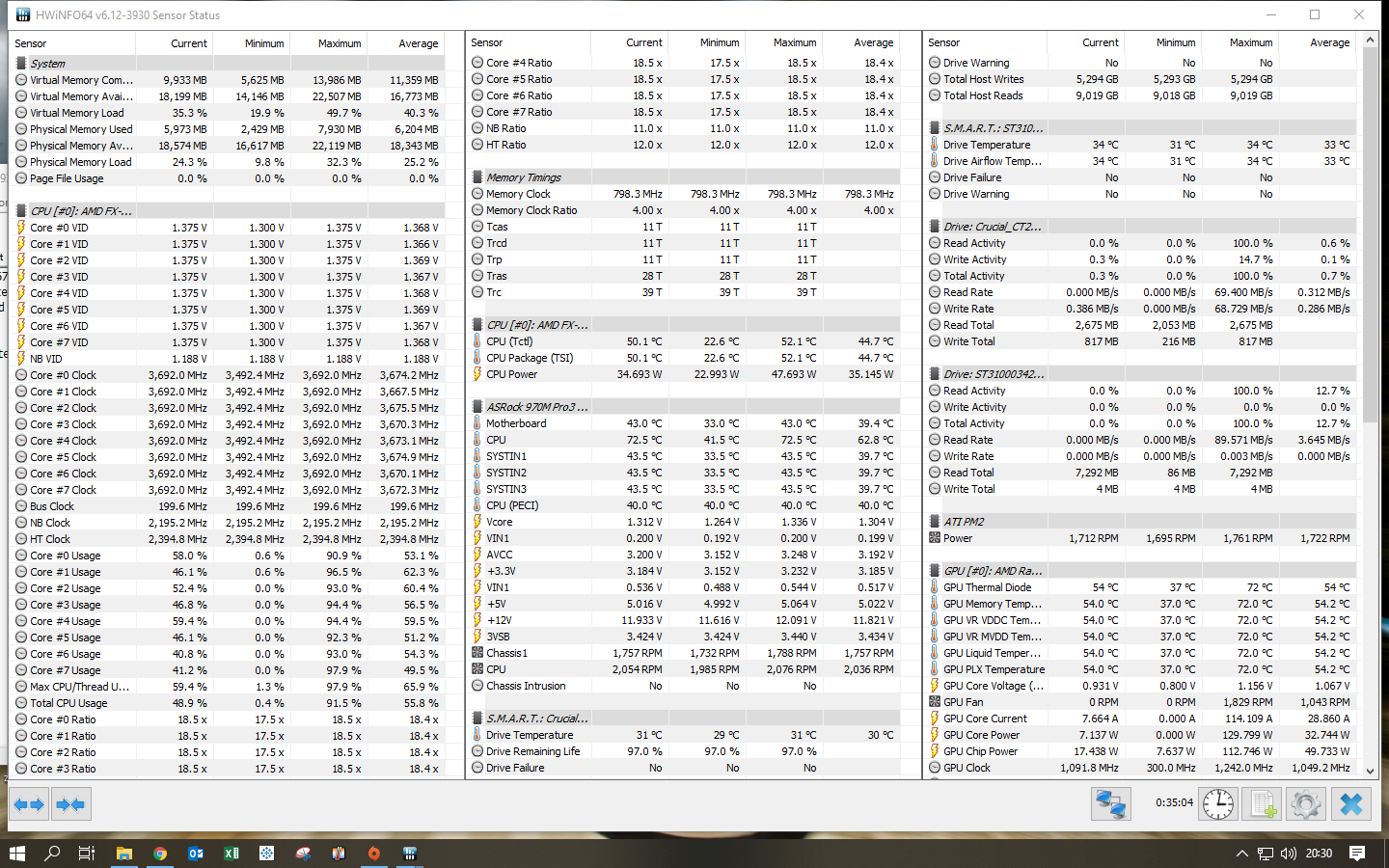Select the Drive: ST31000342... section header
Screen dimensions: 1389x868
coord(1141,374)
